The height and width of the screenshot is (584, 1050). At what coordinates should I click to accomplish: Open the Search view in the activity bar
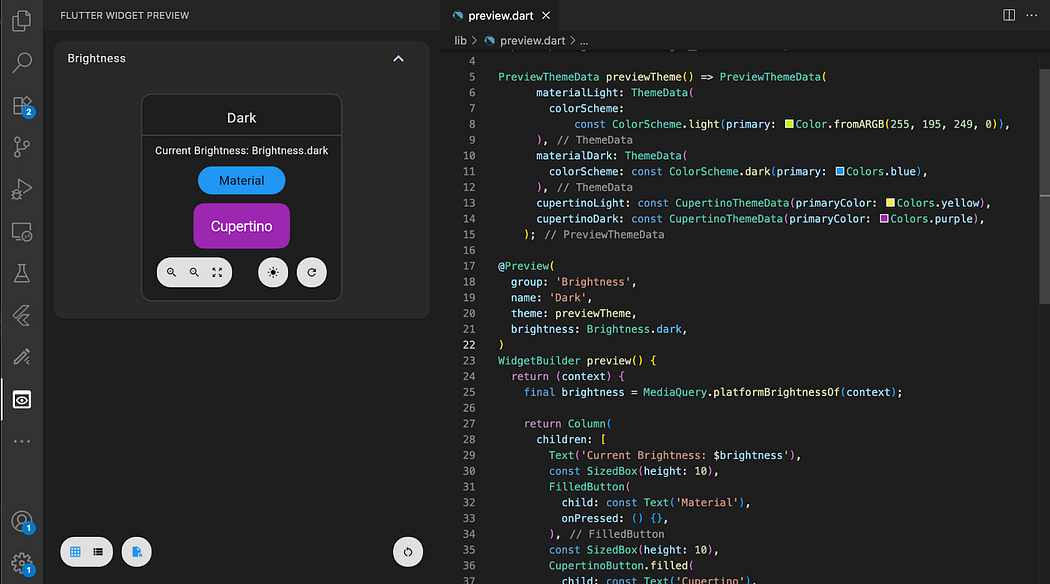point(22,62)
